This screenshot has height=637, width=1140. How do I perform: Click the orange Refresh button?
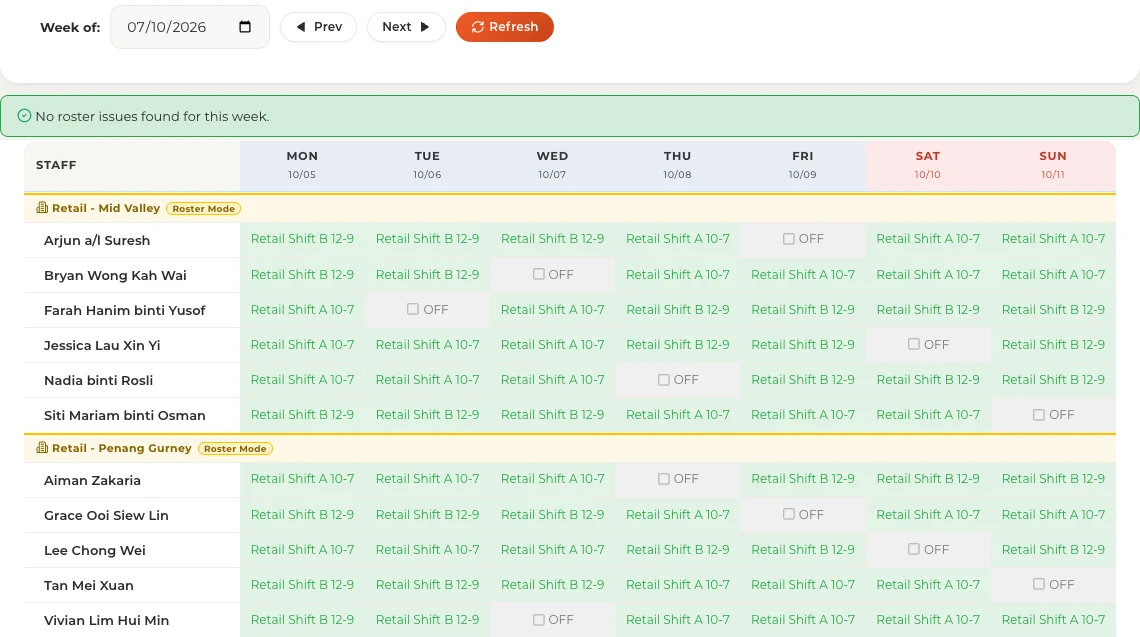(505, 27)
